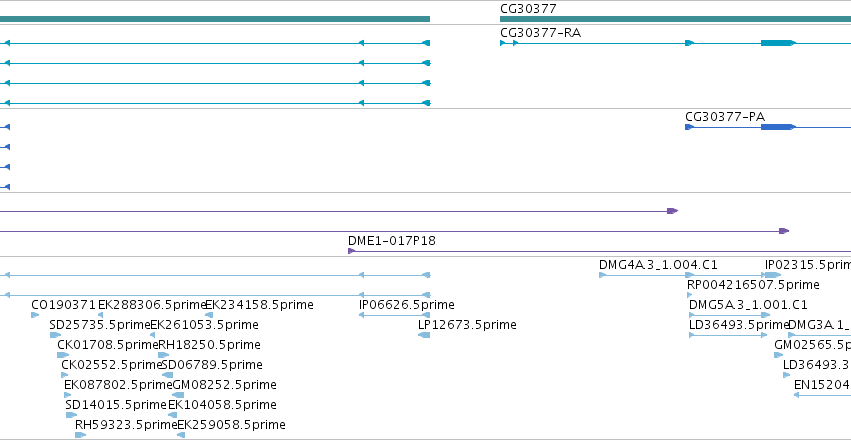
Task: Click the LP12673.5prime EST arrow
Action: (x=424, y=335)
